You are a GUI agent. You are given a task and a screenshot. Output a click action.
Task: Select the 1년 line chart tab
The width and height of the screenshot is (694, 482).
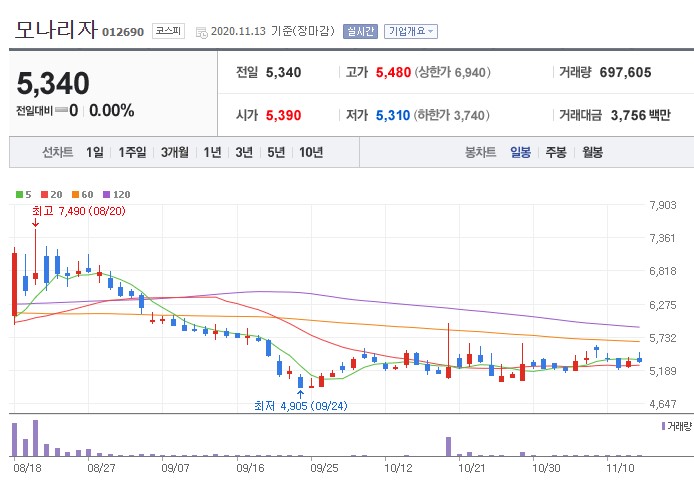212,152
